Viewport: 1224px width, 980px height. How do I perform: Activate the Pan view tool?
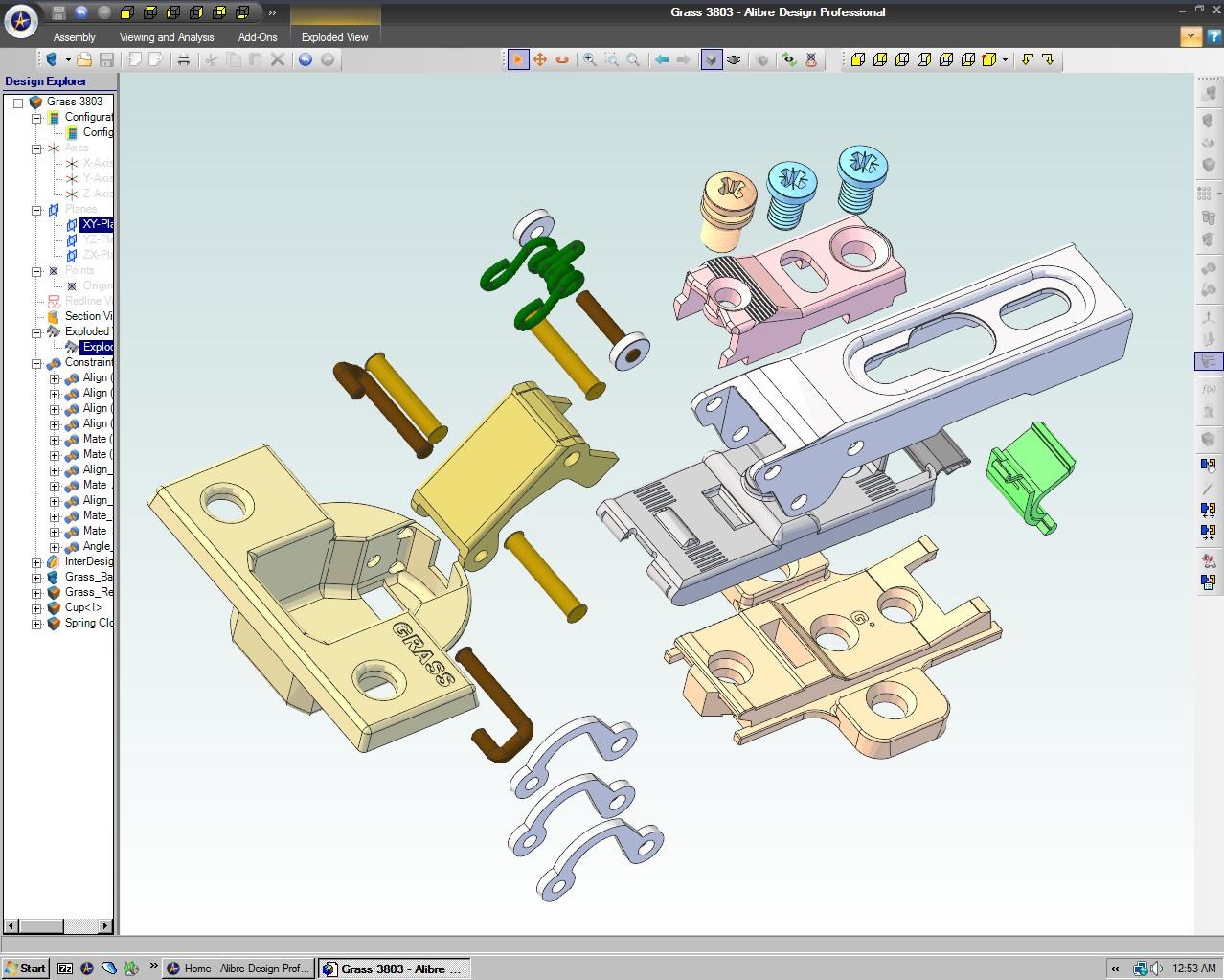click(540, 59)
